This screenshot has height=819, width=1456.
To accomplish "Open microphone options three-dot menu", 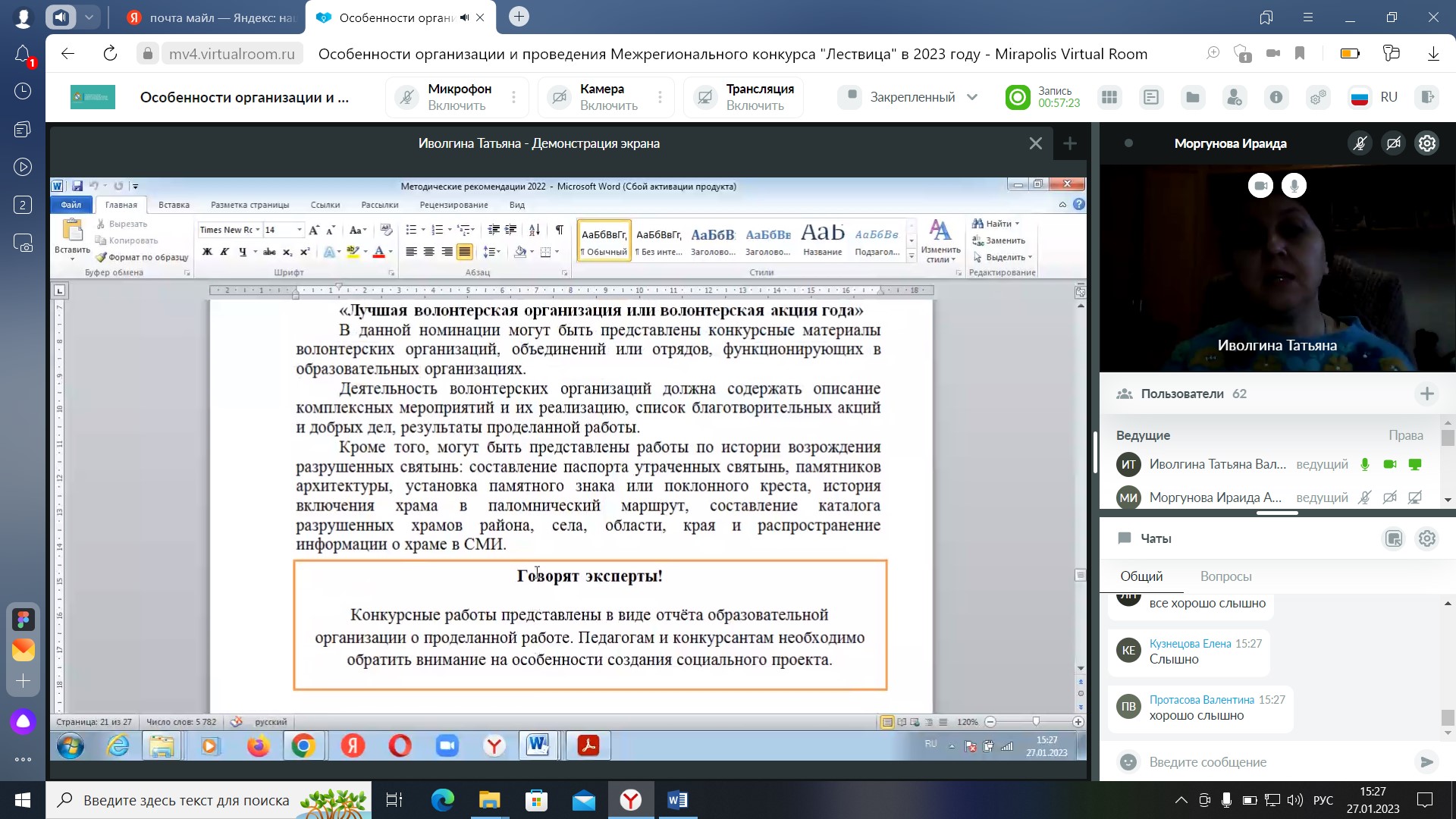I will click(x=514, y=98).
